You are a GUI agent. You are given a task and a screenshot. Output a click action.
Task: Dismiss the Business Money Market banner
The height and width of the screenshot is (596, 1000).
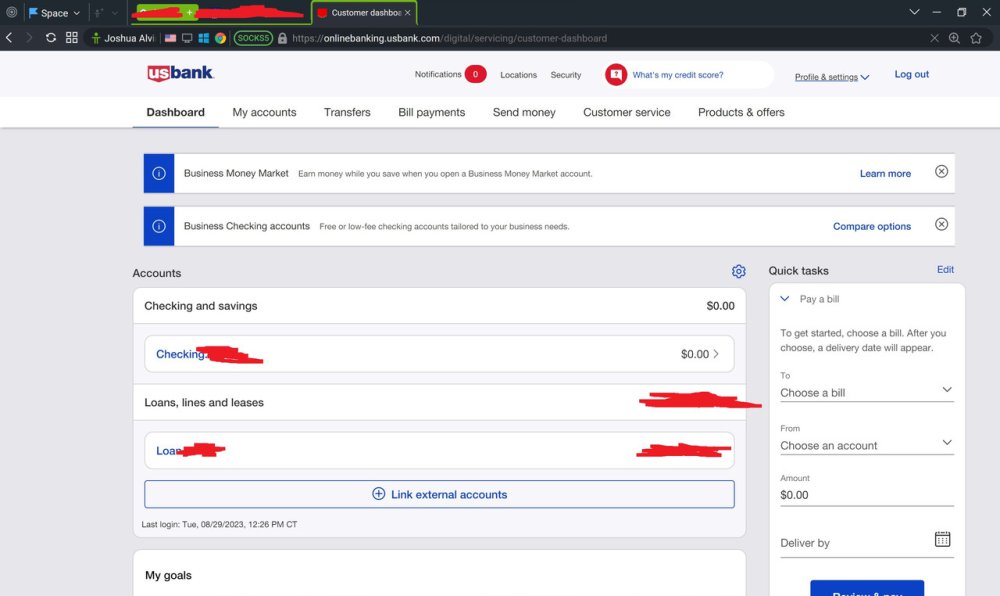[941, 171]
